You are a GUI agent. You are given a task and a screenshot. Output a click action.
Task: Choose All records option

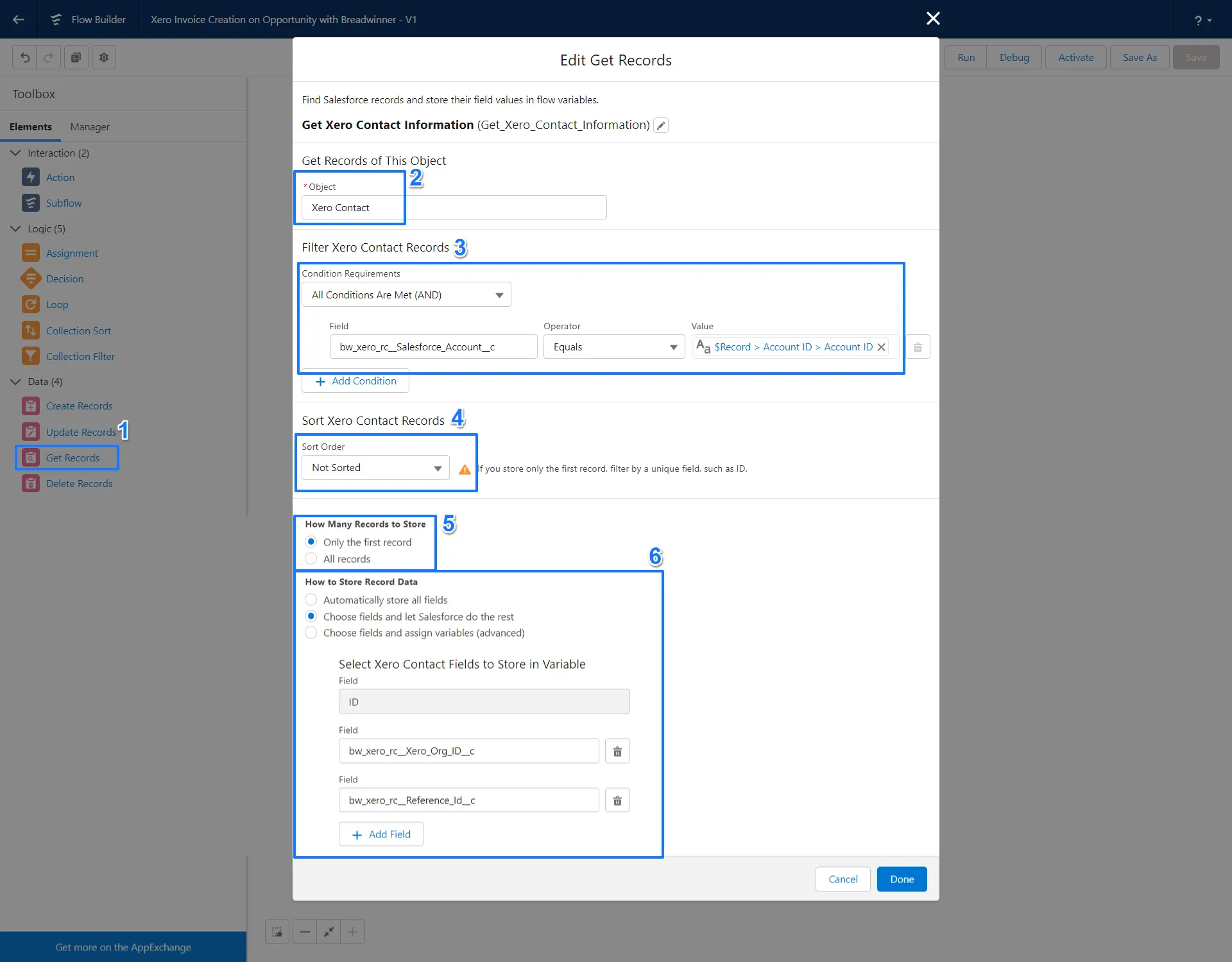[311, 558]
